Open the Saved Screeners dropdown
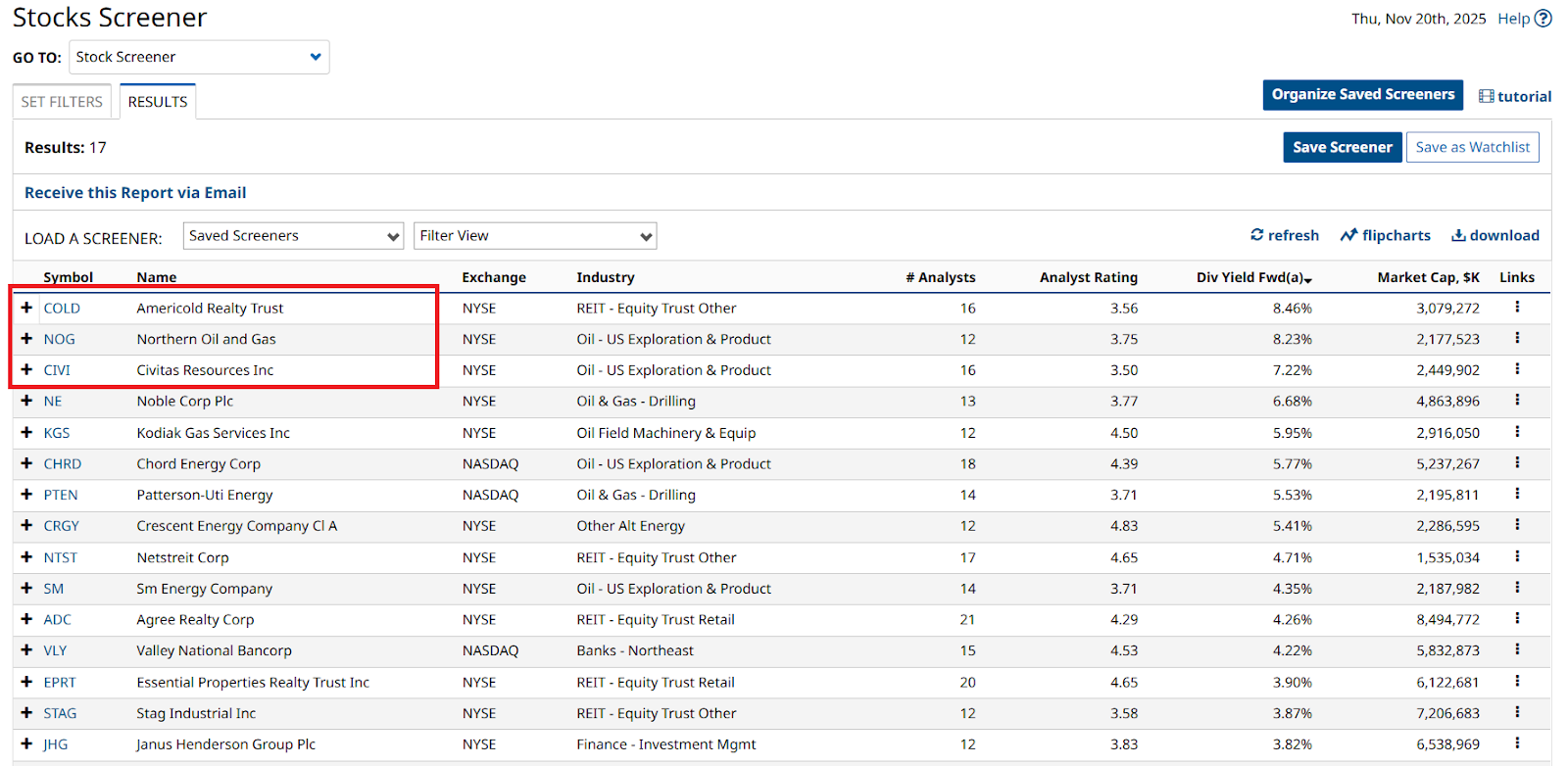The width and height of the screenshot is (1568, 766). (x=293, y=236)
